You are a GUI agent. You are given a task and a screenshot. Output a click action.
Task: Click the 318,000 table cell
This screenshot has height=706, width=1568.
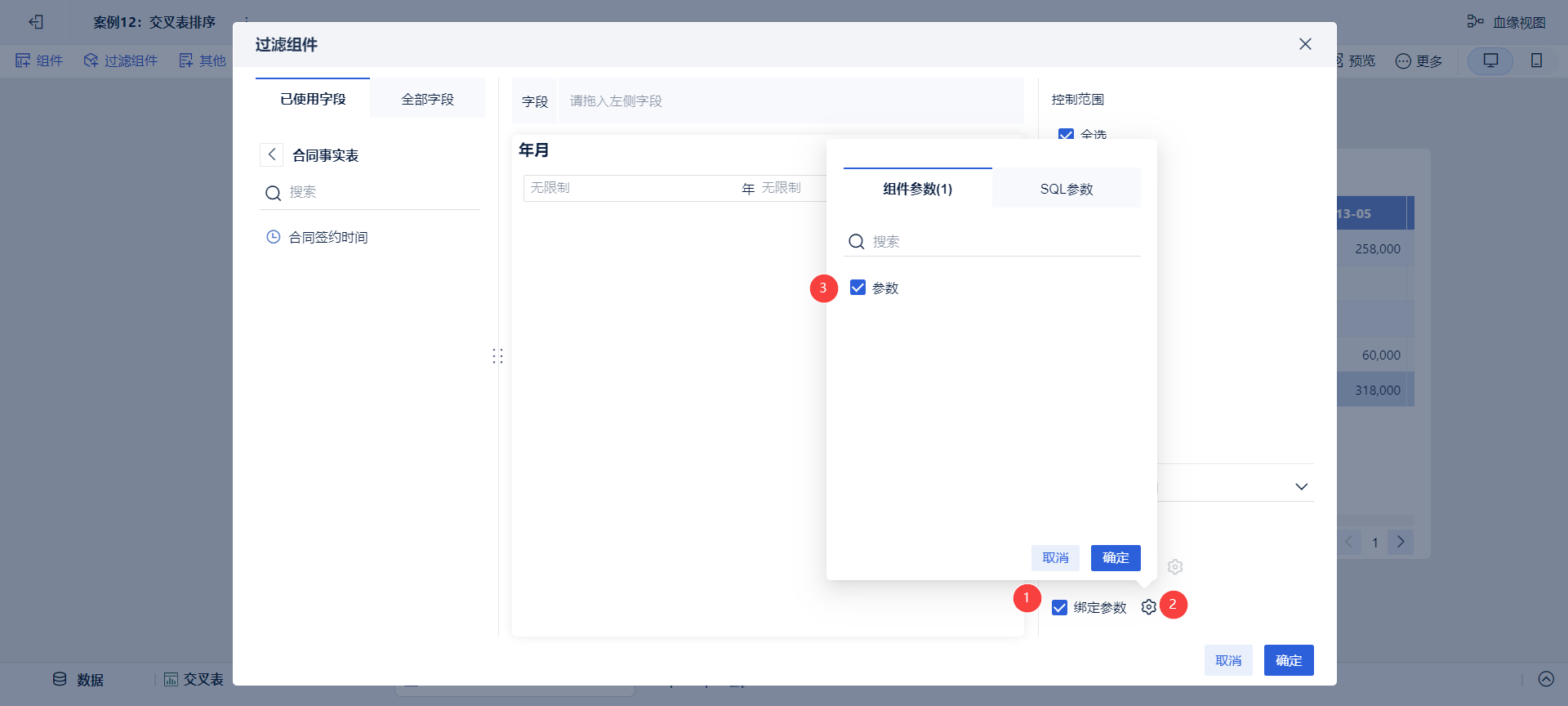click(x=1377, y=391)
